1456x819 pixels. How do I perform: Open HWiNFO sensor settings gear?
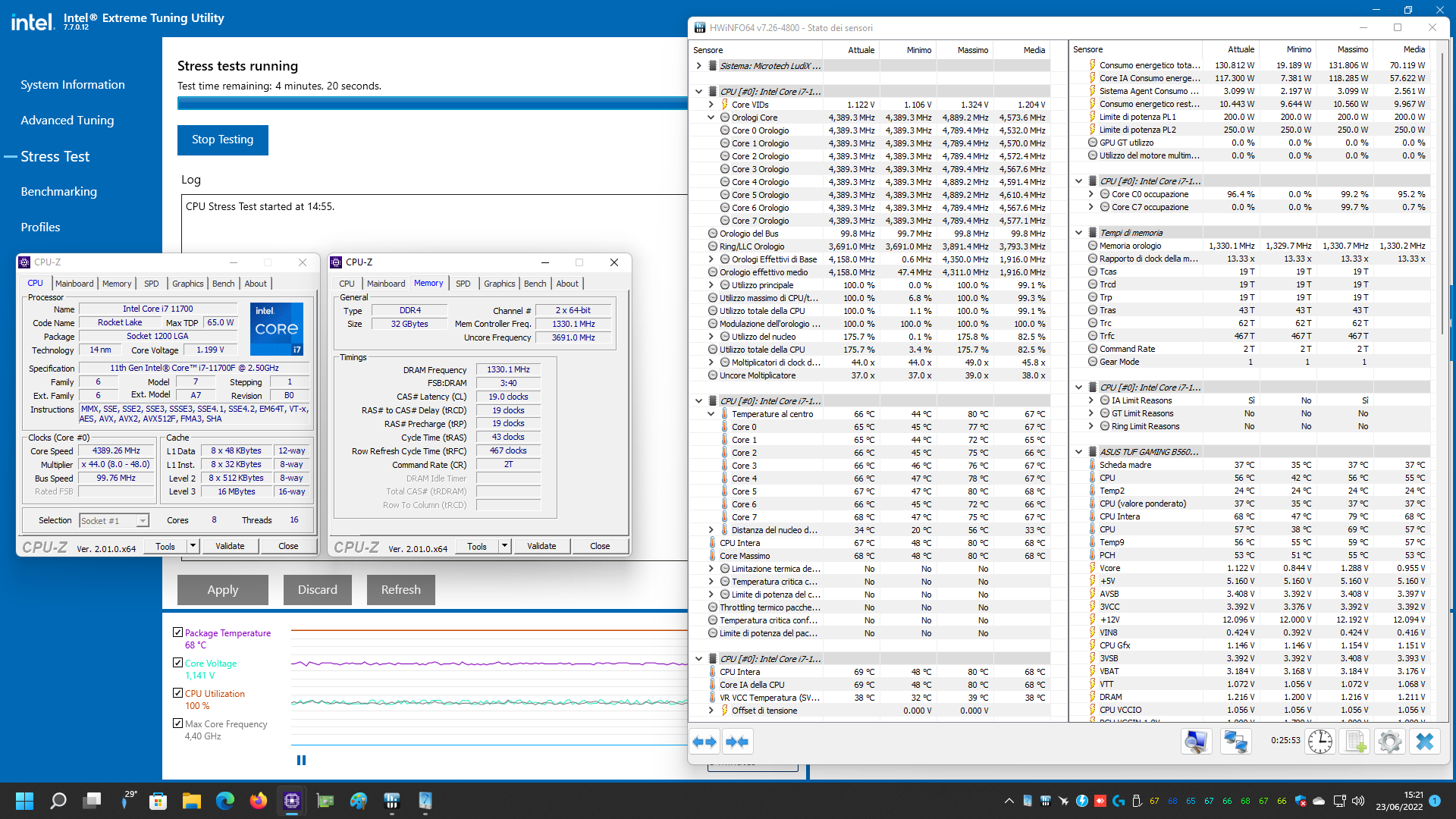click(1390, 741)
